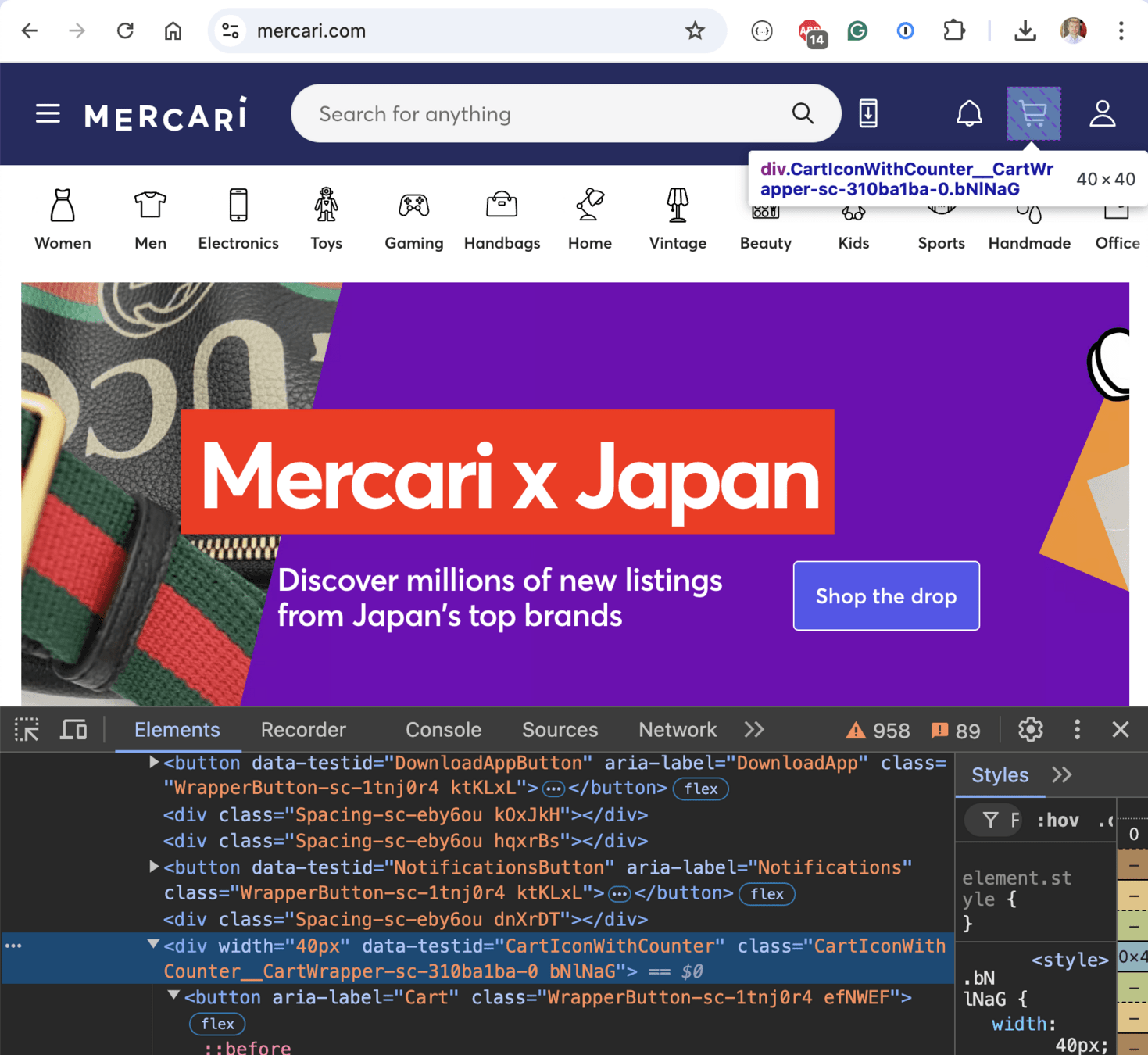Image resolution: width=1148 pixels, height=1055 pixels.
Task: Activate the DevTools inspect element picker
Action: click(27, 730)
